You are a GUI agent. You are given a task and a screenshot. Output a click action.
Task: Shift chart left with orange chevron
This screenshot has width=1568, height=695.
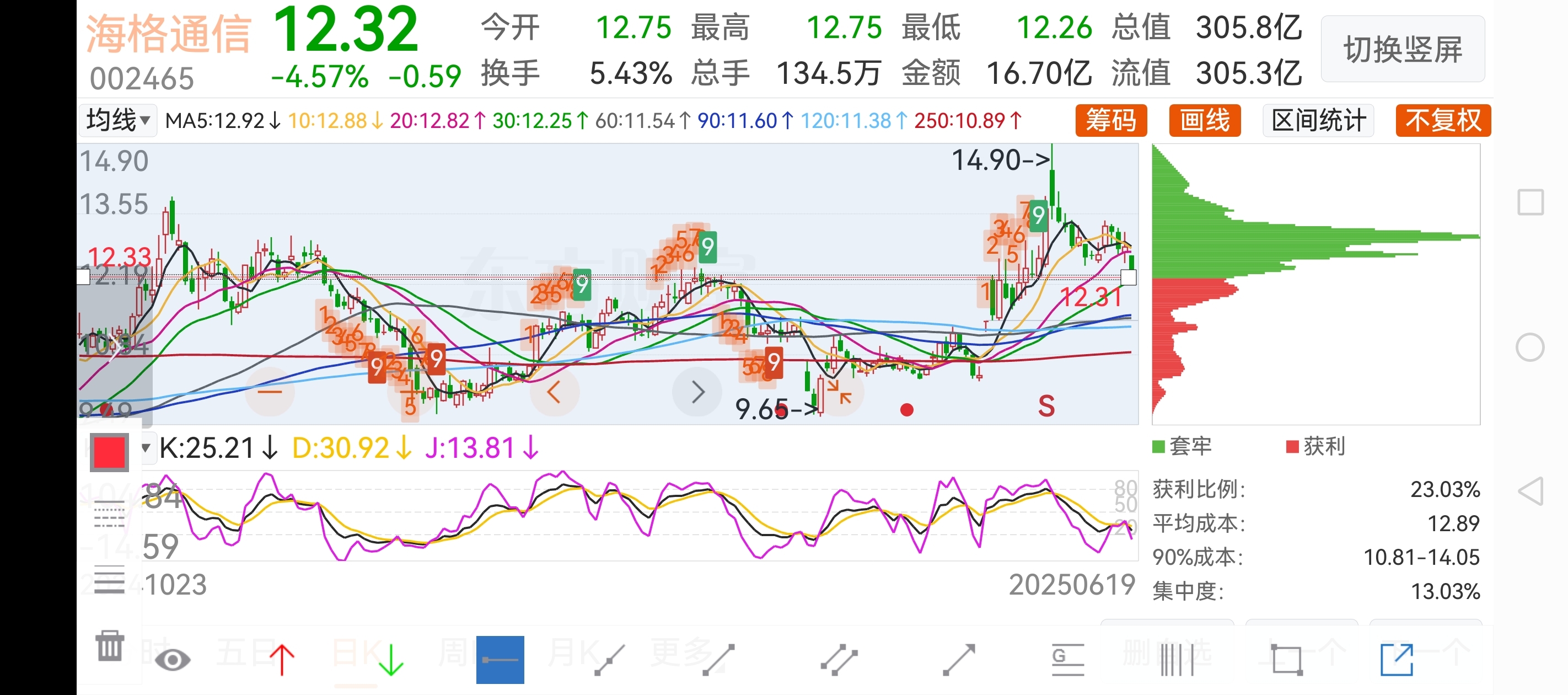click(x=555, y=392)
